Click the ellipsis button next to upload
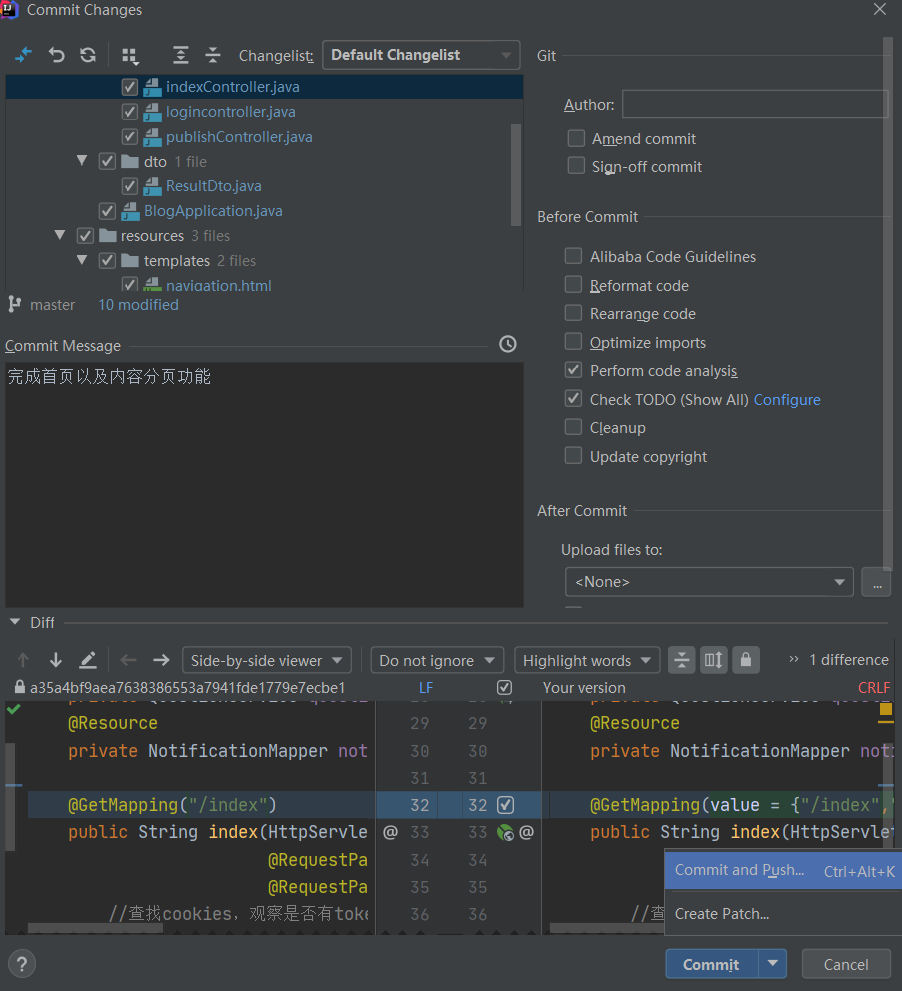 (877, 581)
